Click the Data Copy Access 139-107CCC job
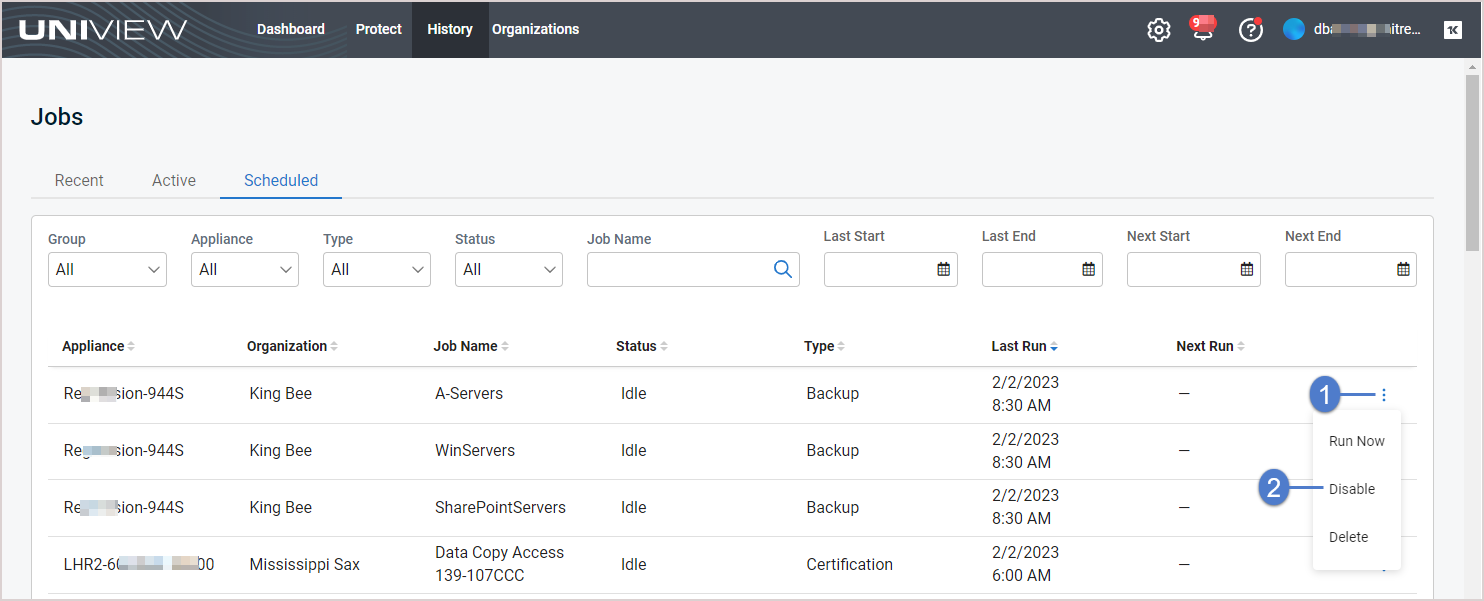 pyautogui.click(x=499, y=564)
